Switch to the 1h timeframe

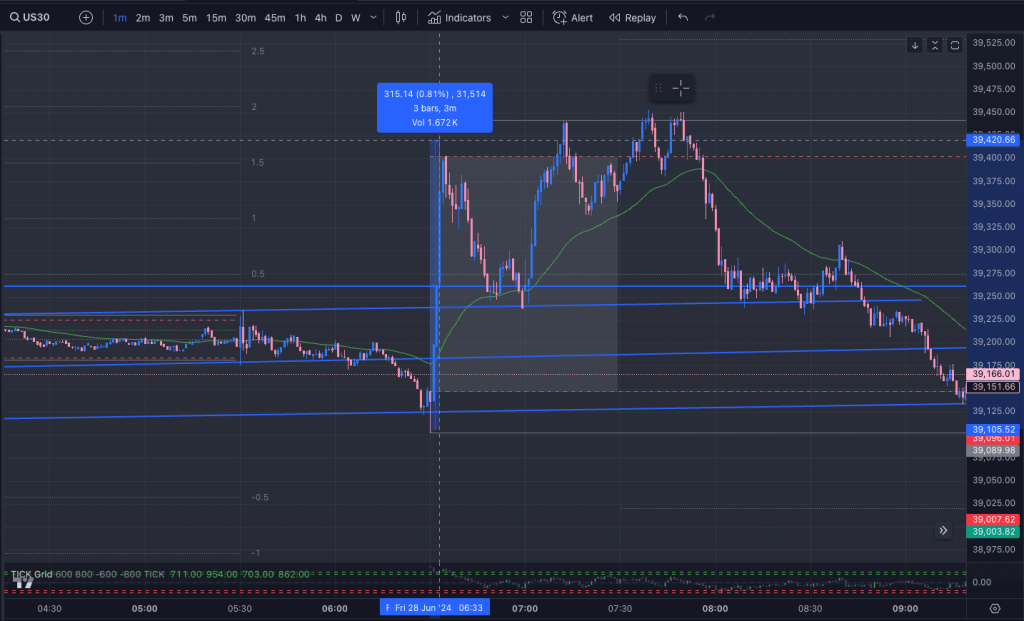(300, 17)
